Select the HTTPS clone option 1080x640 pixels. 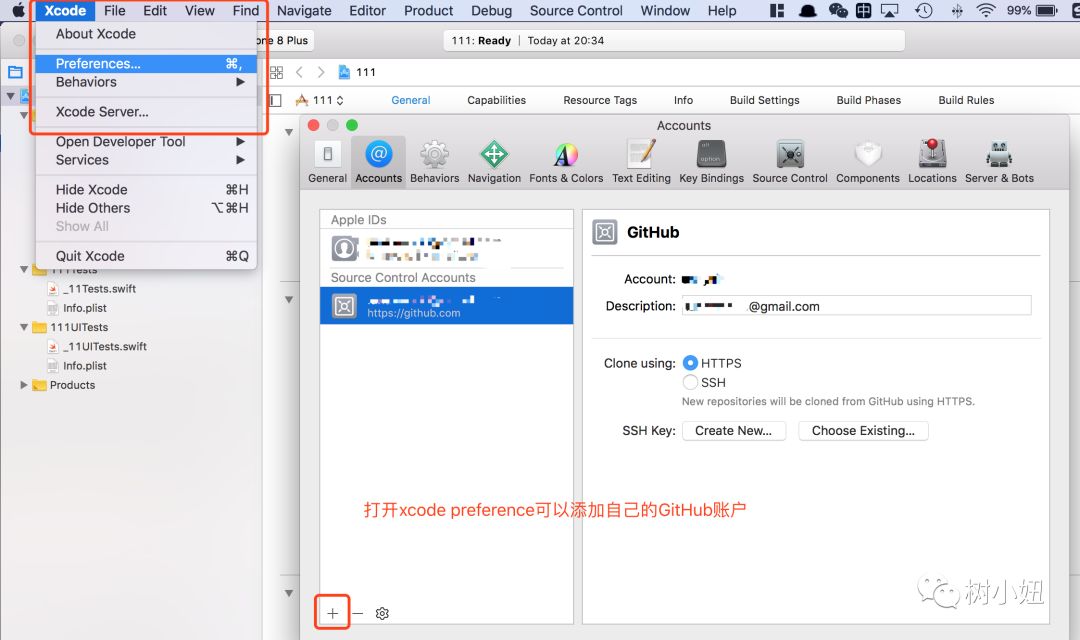690,362
